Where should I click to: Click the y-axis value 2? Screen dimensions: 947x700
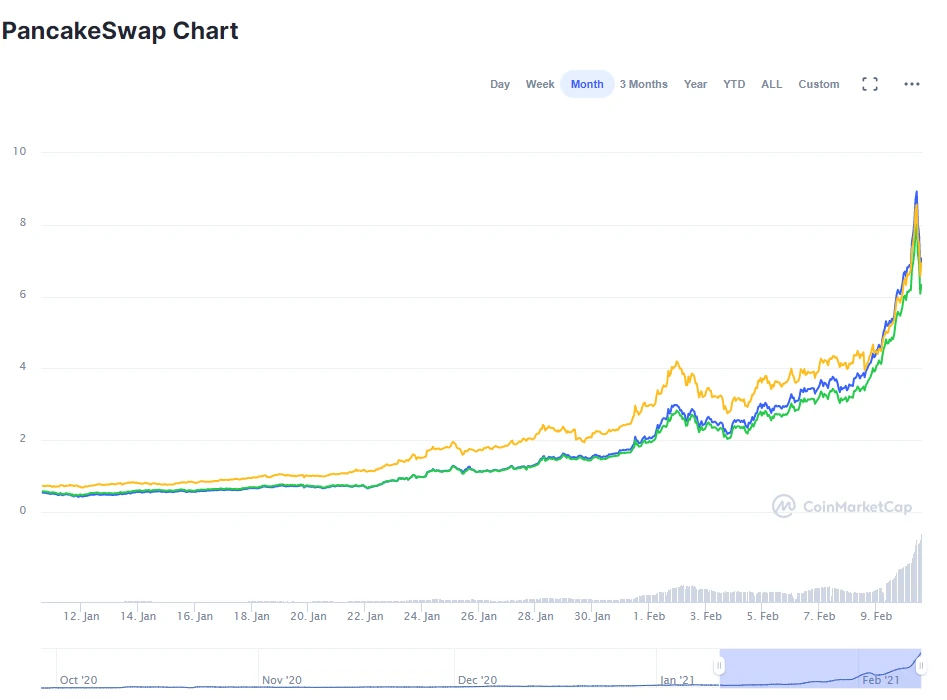23,438
